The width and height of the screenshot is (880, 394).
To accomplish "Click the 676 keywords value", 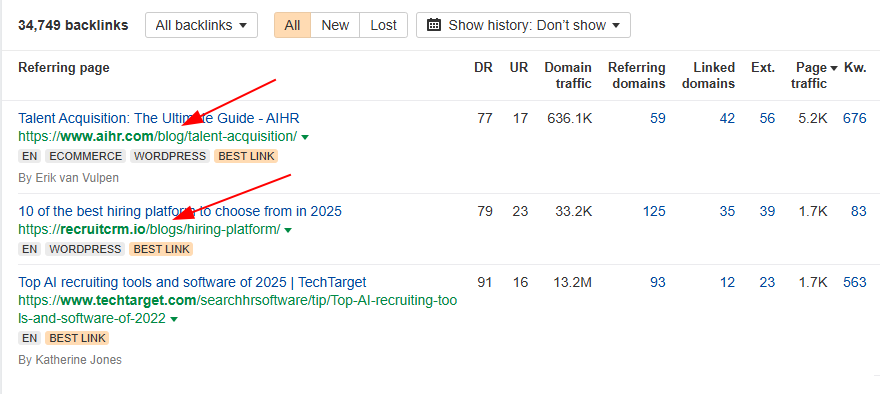I will coord(855,118).
